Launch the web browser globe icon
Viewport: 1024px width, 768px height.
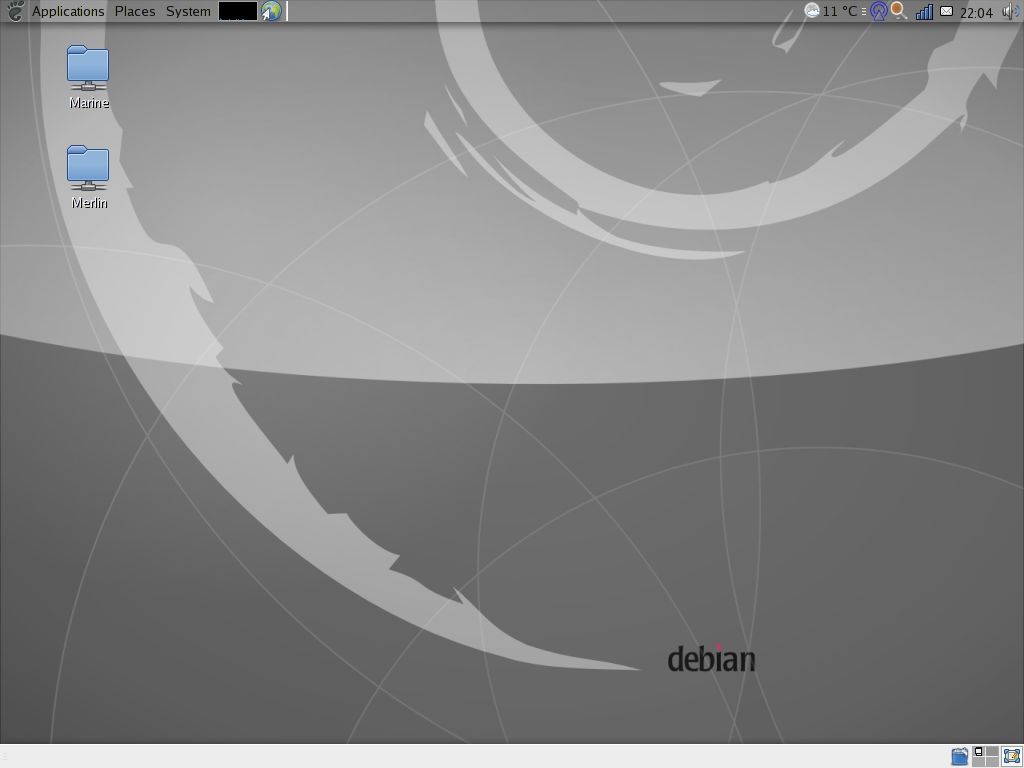tap(272, 10)
